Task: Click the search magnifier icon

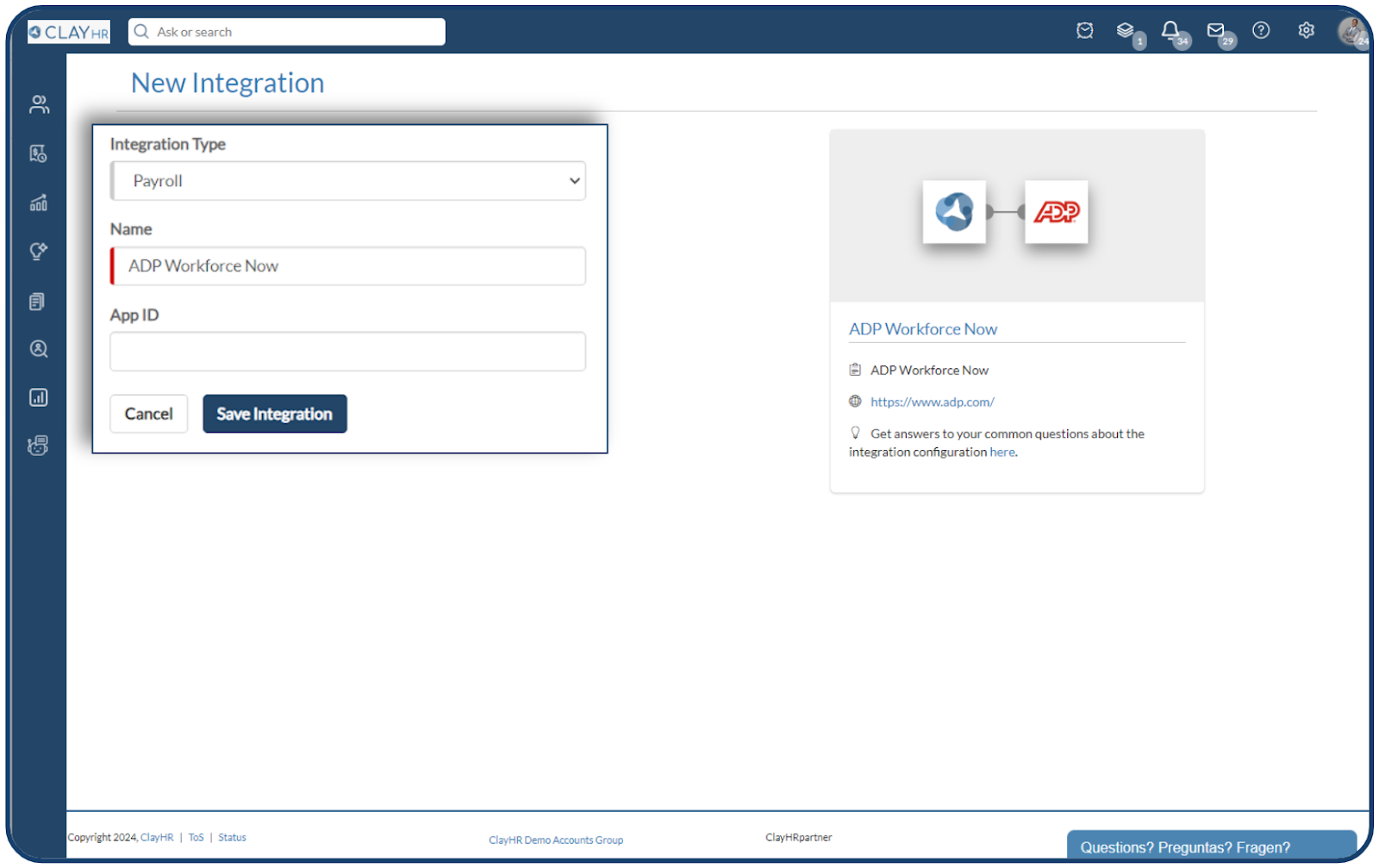Action: coord(141,32)
